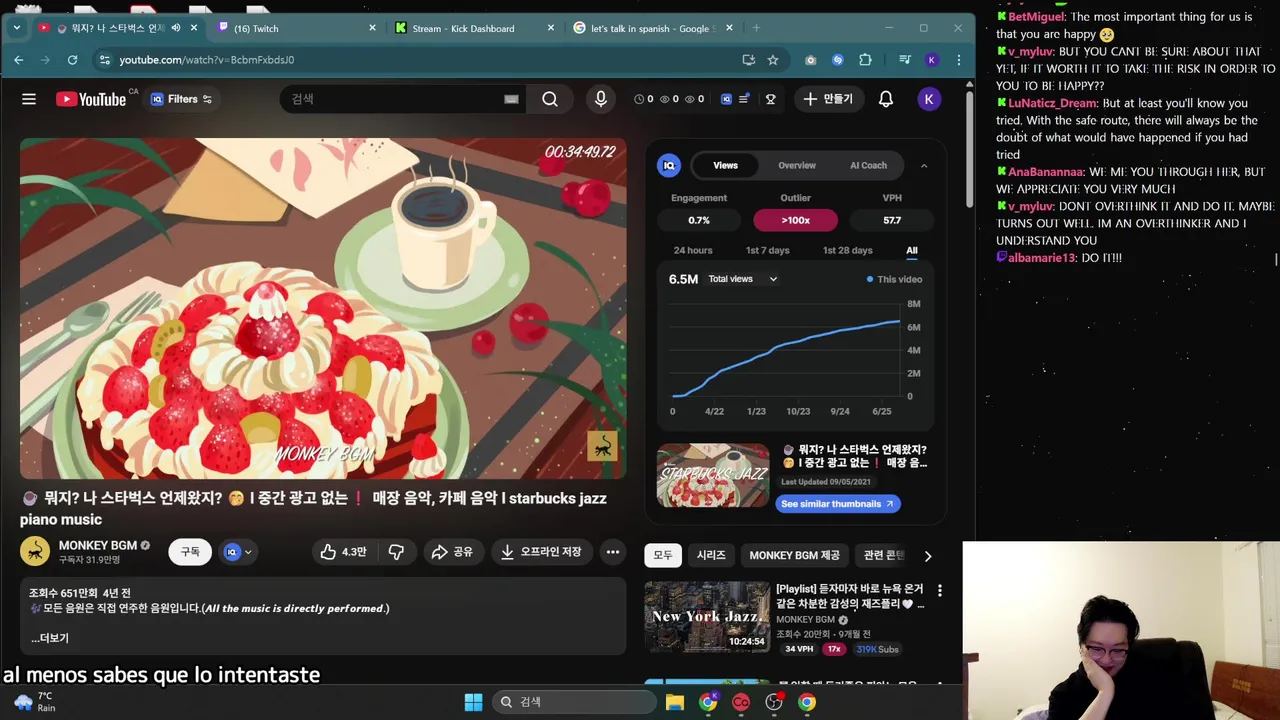Start voice search with the microphone
The width and height of the screenshot is (1280, 720).
click(x=600, y=99)
